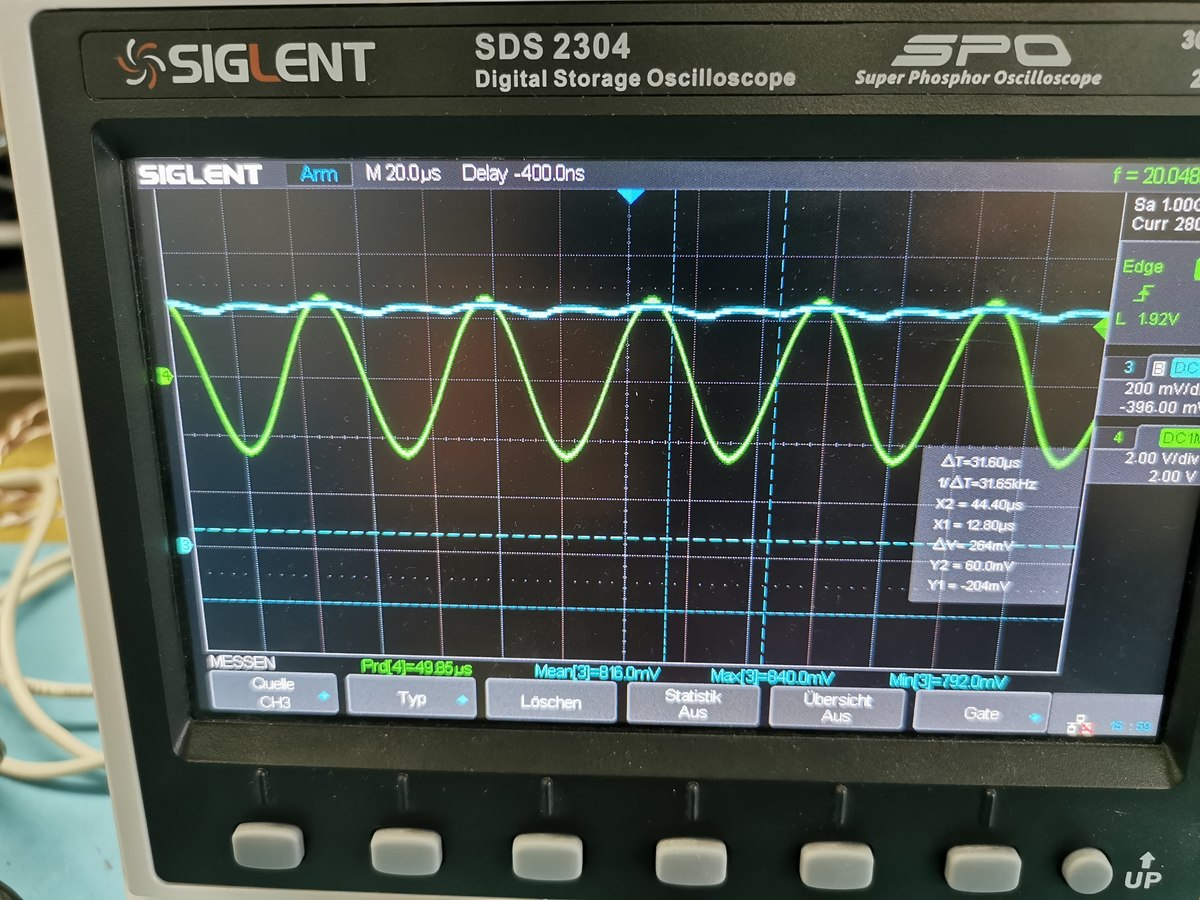Select the Y2 = 60.0mV cursor value
Image resolution: width=1200 pixels, height=900 pixels.
click(x=972, y=565)
